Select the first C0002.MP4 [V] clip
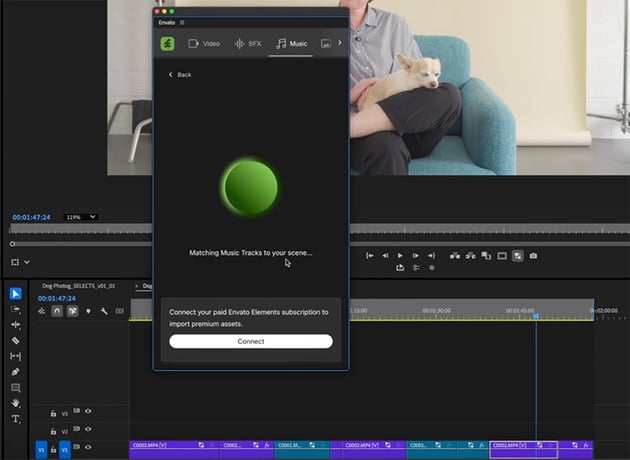630x460 pixels. point(174,450)
